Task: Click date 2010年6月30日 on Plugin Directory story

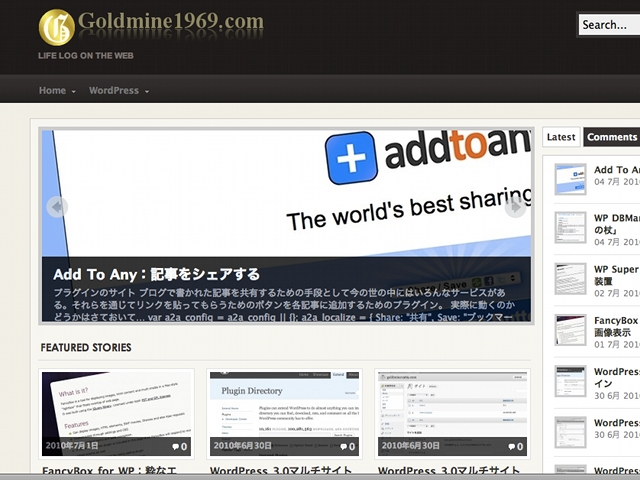Action: (242, 445)
